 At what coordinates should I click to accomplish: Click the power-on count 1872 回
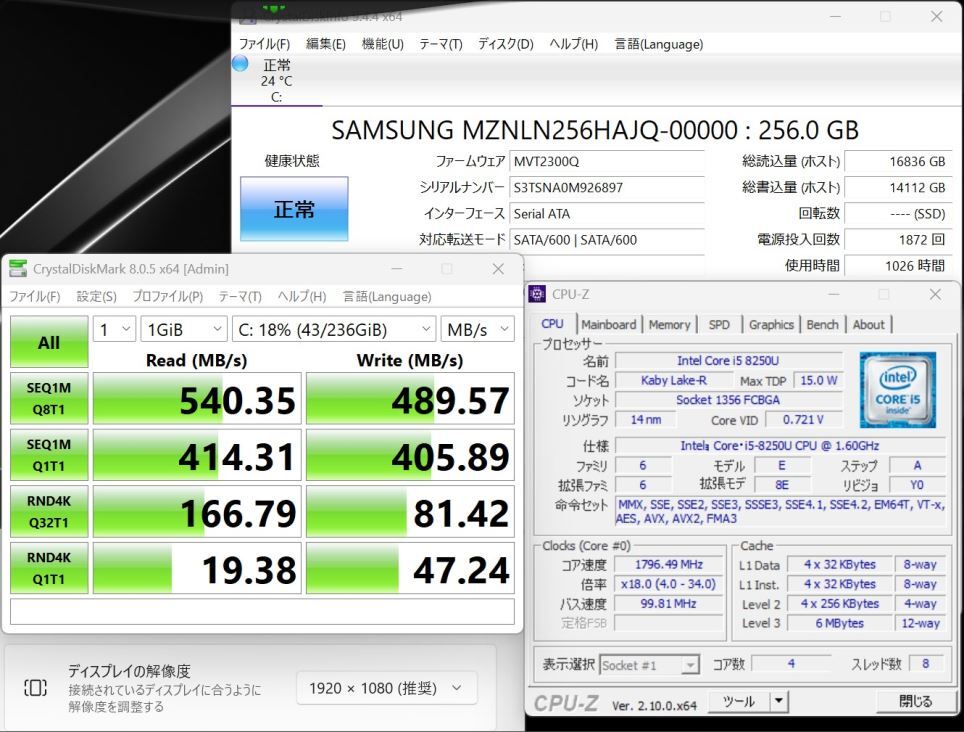click(x=898, y=240)
